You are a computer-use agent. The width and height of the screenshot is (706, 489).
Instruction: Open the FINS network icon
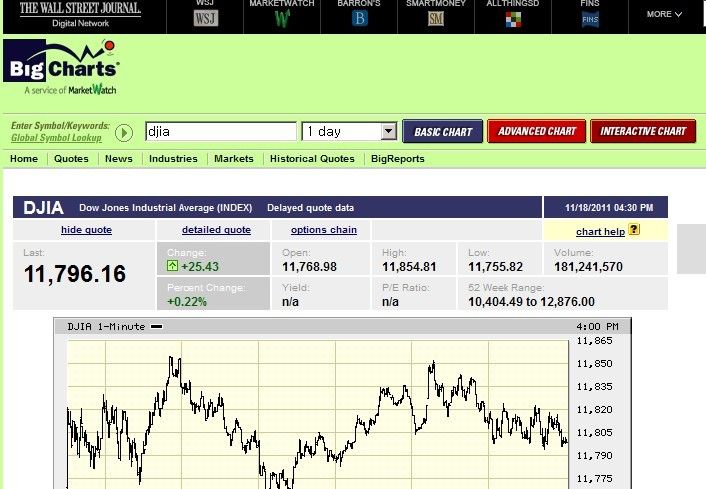click(590, 19)
